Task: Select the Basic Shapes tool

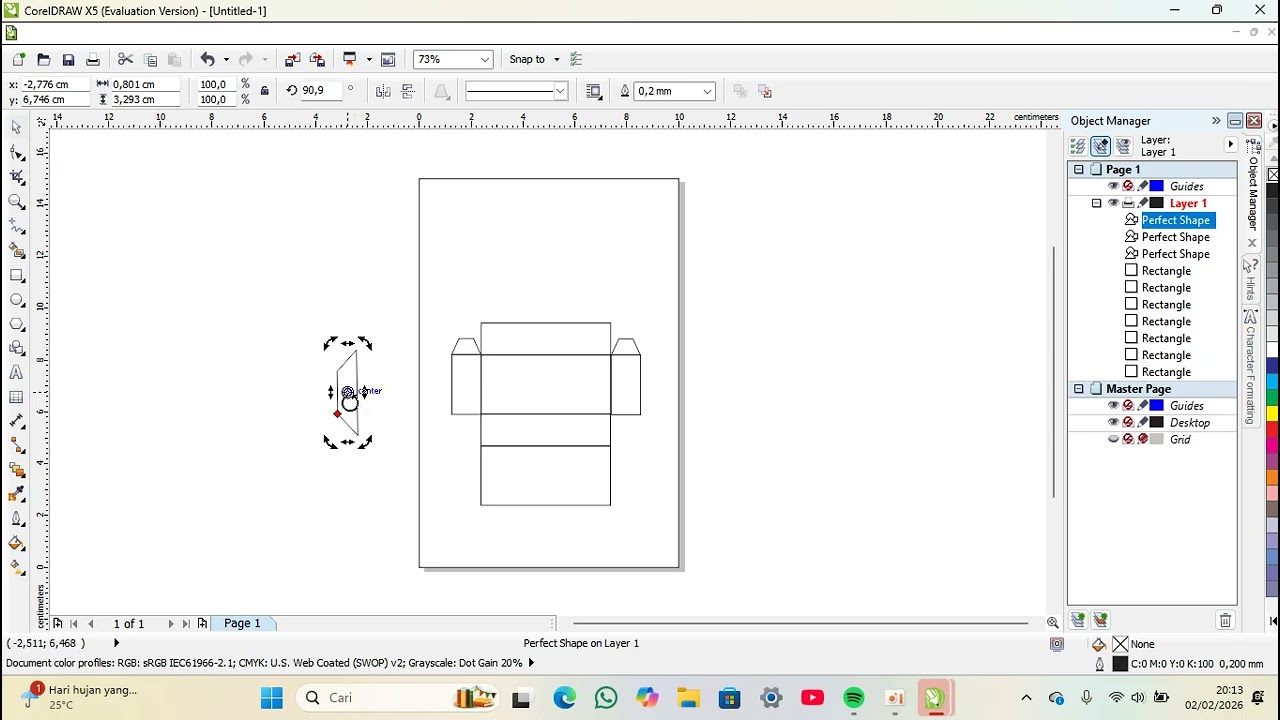Action: 16,348
